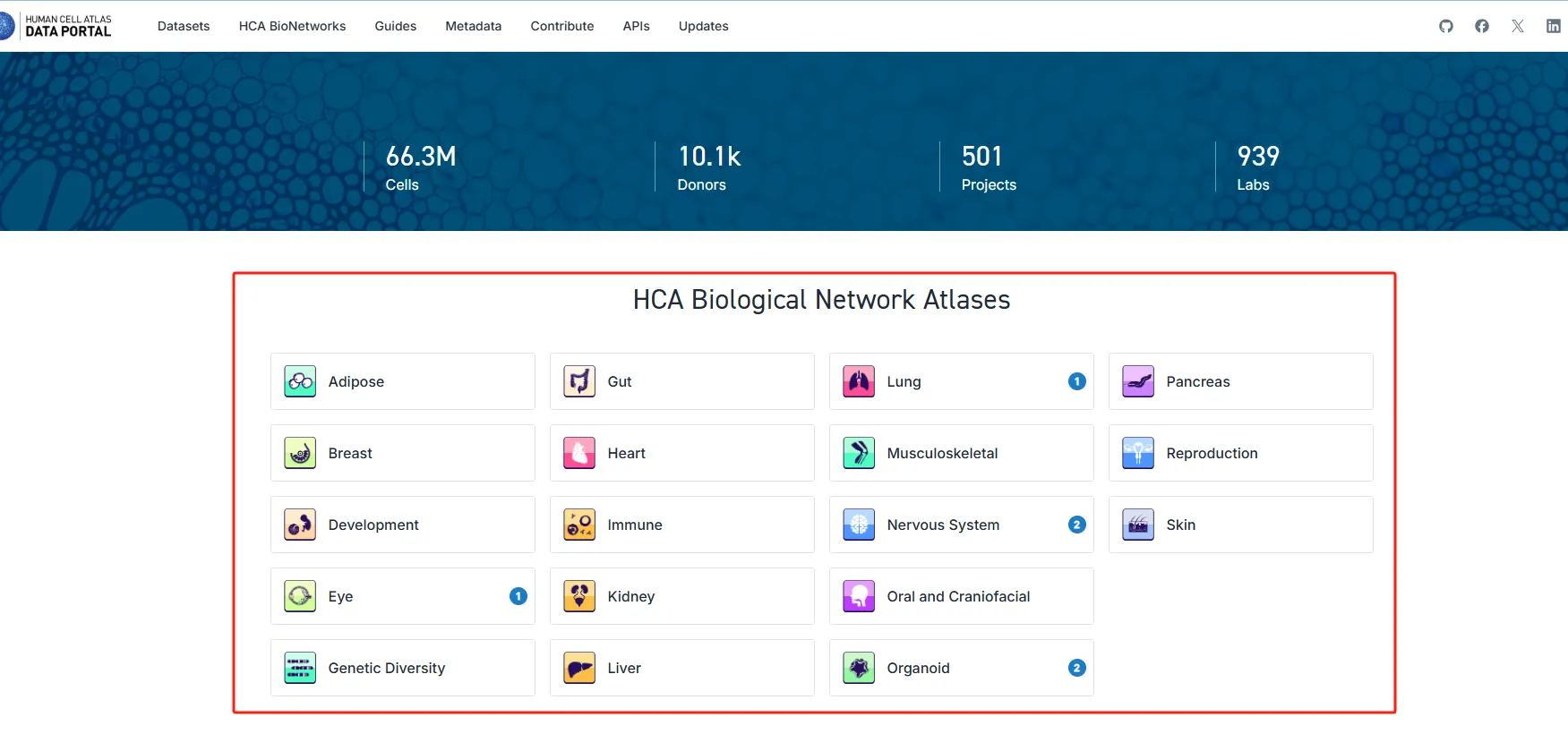Click the Kidney atlas icon
The image size is (1568, 734).
[x=579, y=596]
